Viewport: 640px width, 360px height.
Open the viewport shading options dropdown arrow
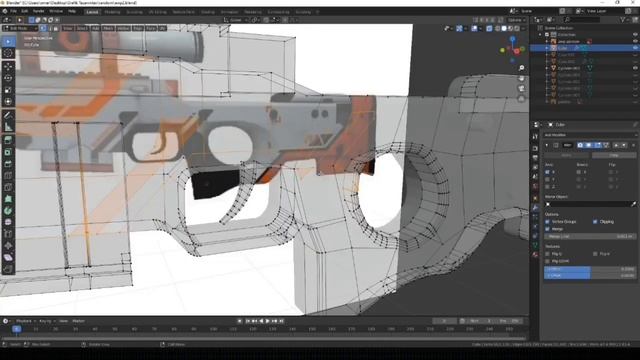pos(523,29)
